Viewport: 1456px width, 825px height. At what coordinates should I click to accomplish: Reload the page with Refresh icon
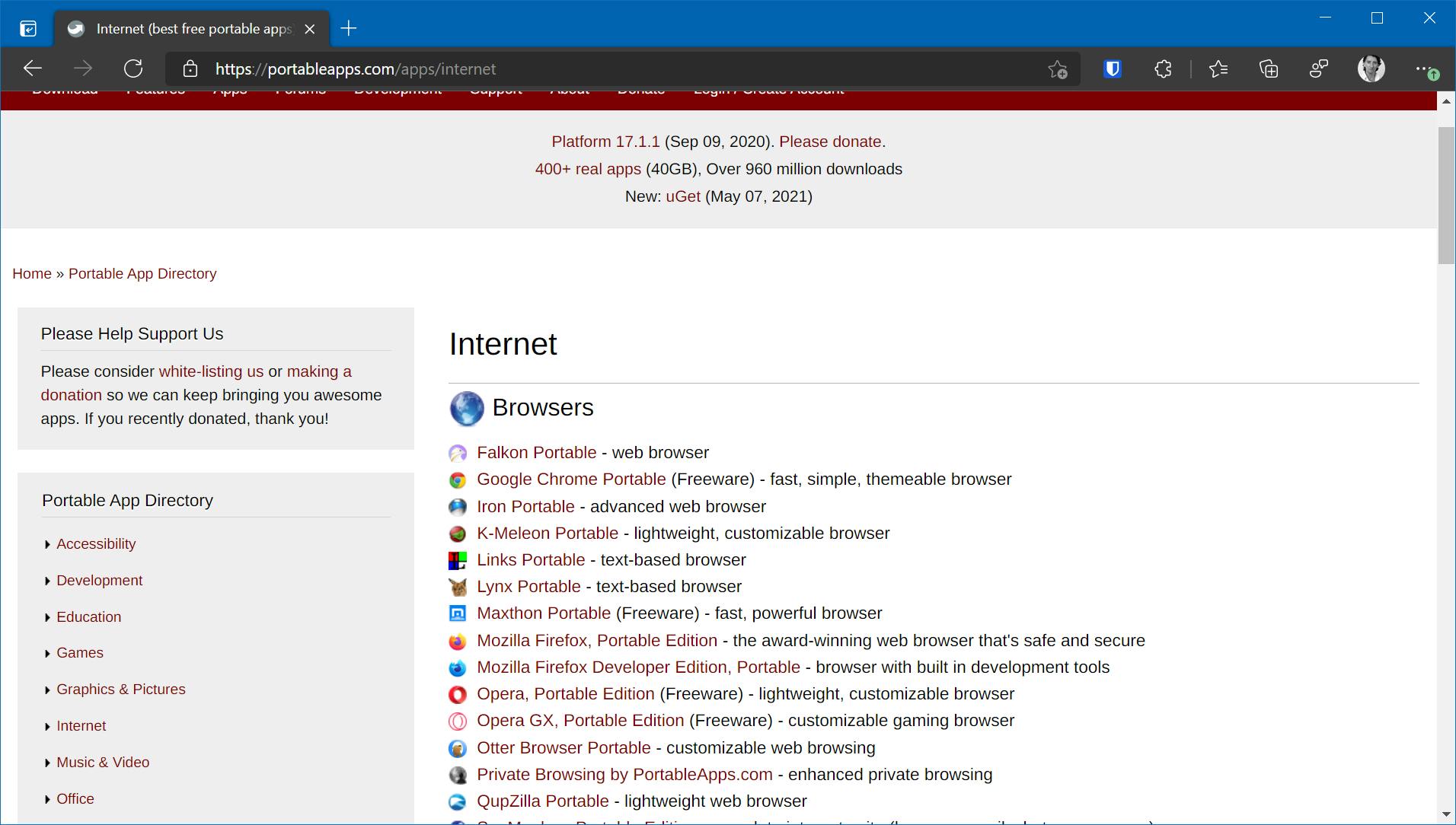tap(133, 68)
